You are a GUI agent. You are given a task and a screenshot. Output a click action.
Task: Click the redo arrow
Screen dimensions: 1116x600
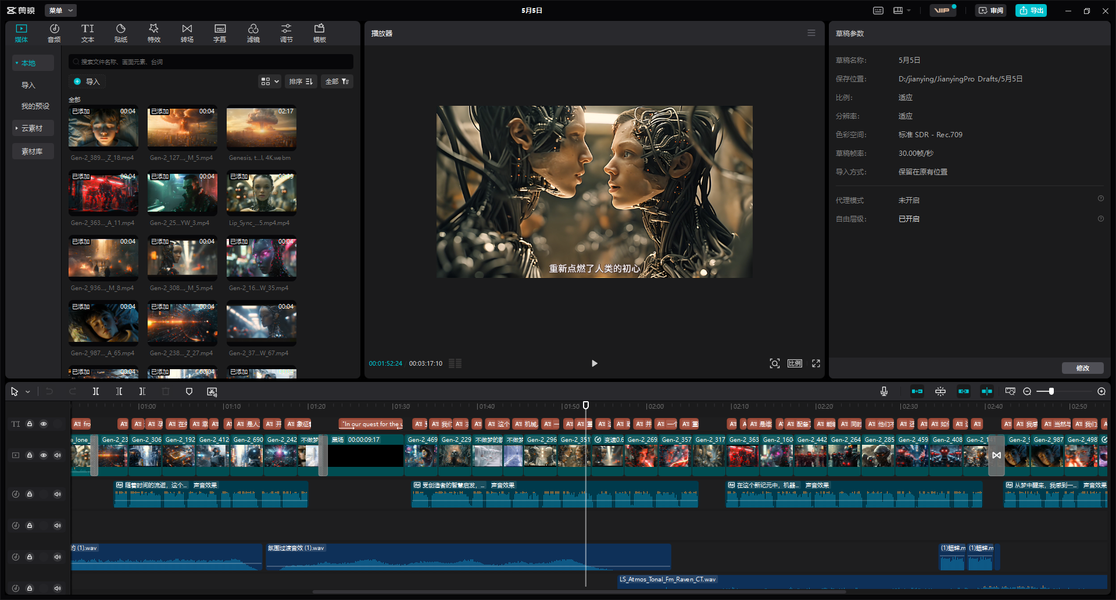73,391
